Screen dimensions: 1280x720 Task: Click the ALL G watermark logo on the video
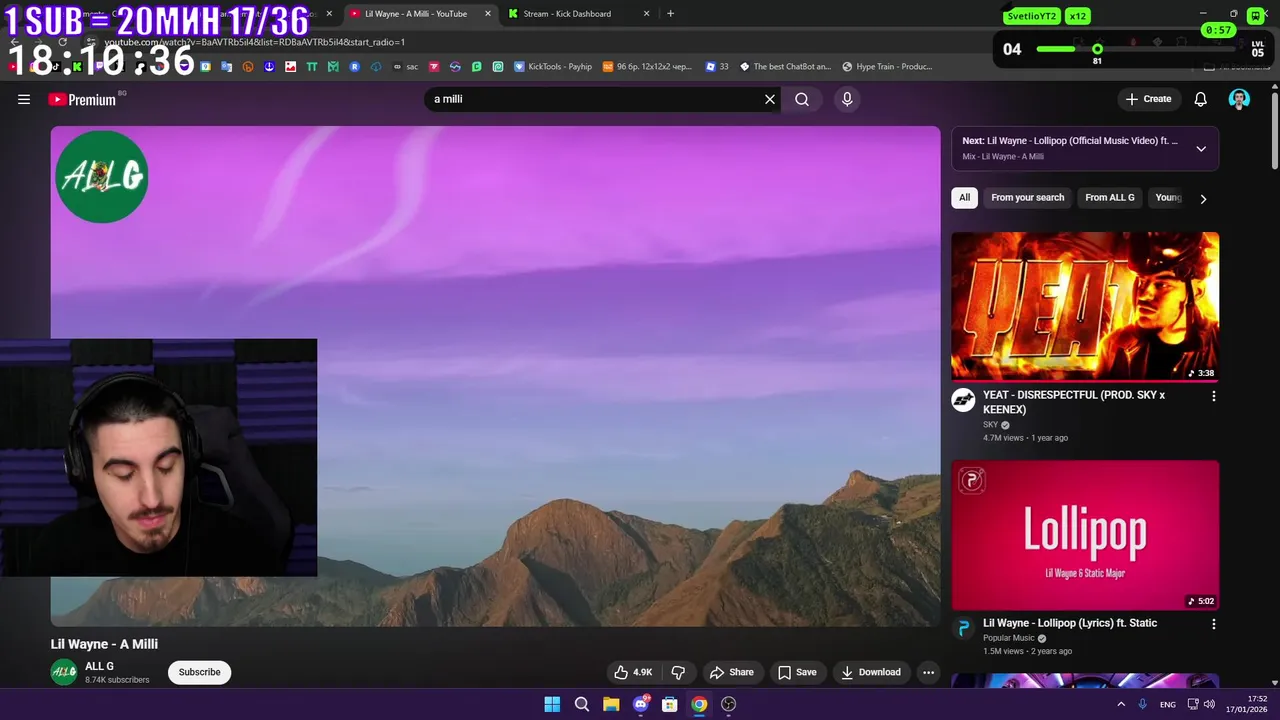tap(101, 177)
